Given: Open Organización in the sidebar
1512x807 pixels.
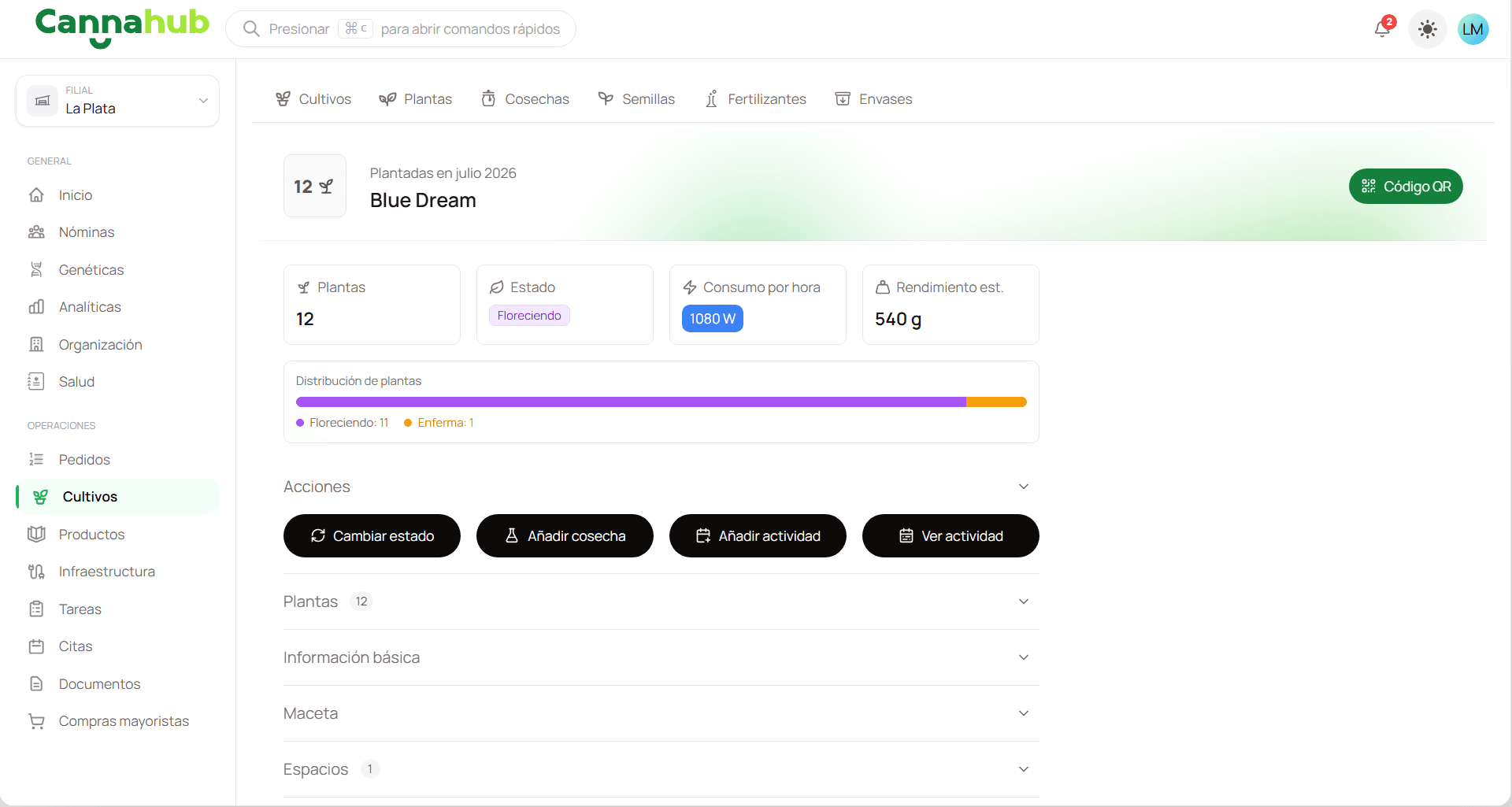Looking at the screenshot, I should (x=118, y=345).
